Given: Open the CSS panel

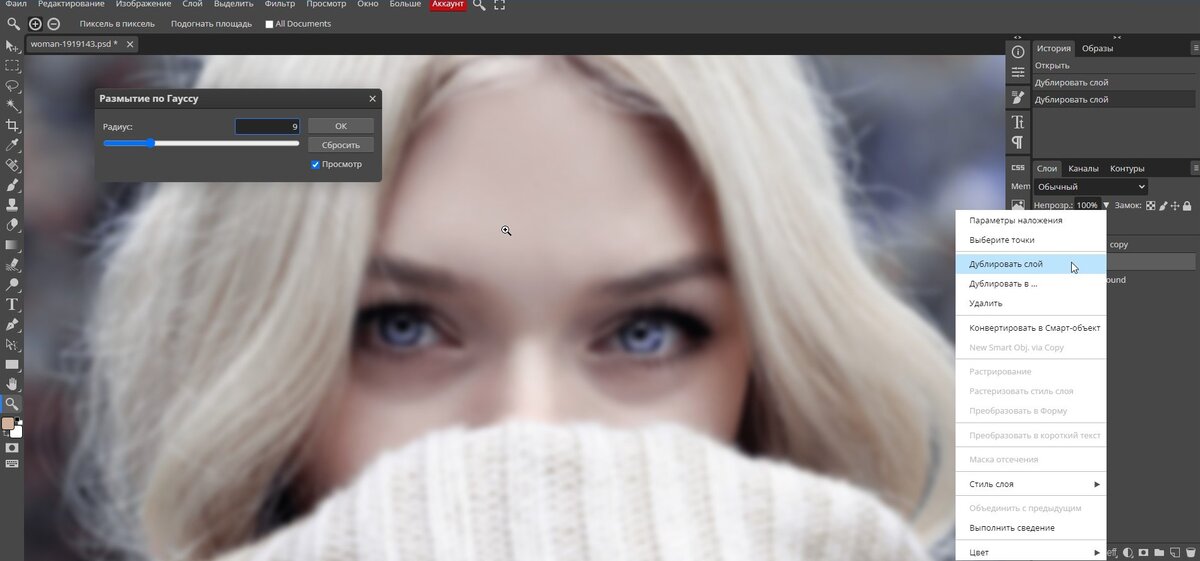Looking at the screenshot, I should 1018,167.
